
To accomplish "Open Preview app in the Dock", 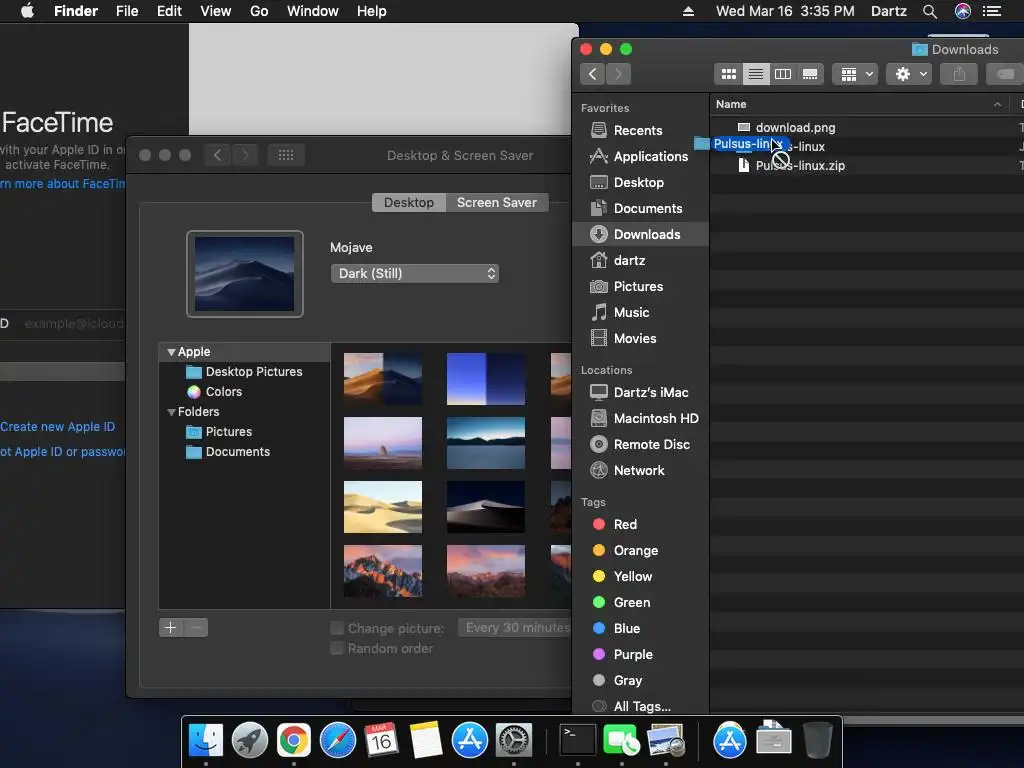I will pos(665,740).
